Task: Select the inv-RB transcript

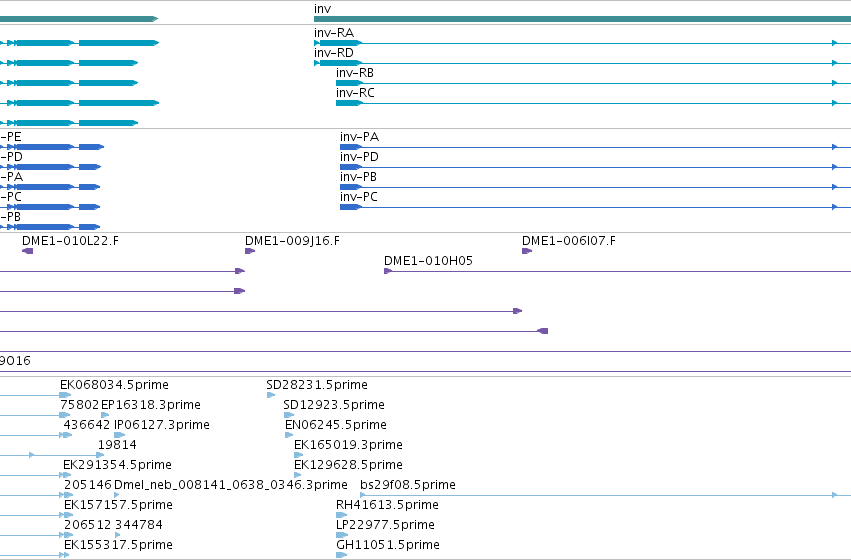Action: coord(593,83)
